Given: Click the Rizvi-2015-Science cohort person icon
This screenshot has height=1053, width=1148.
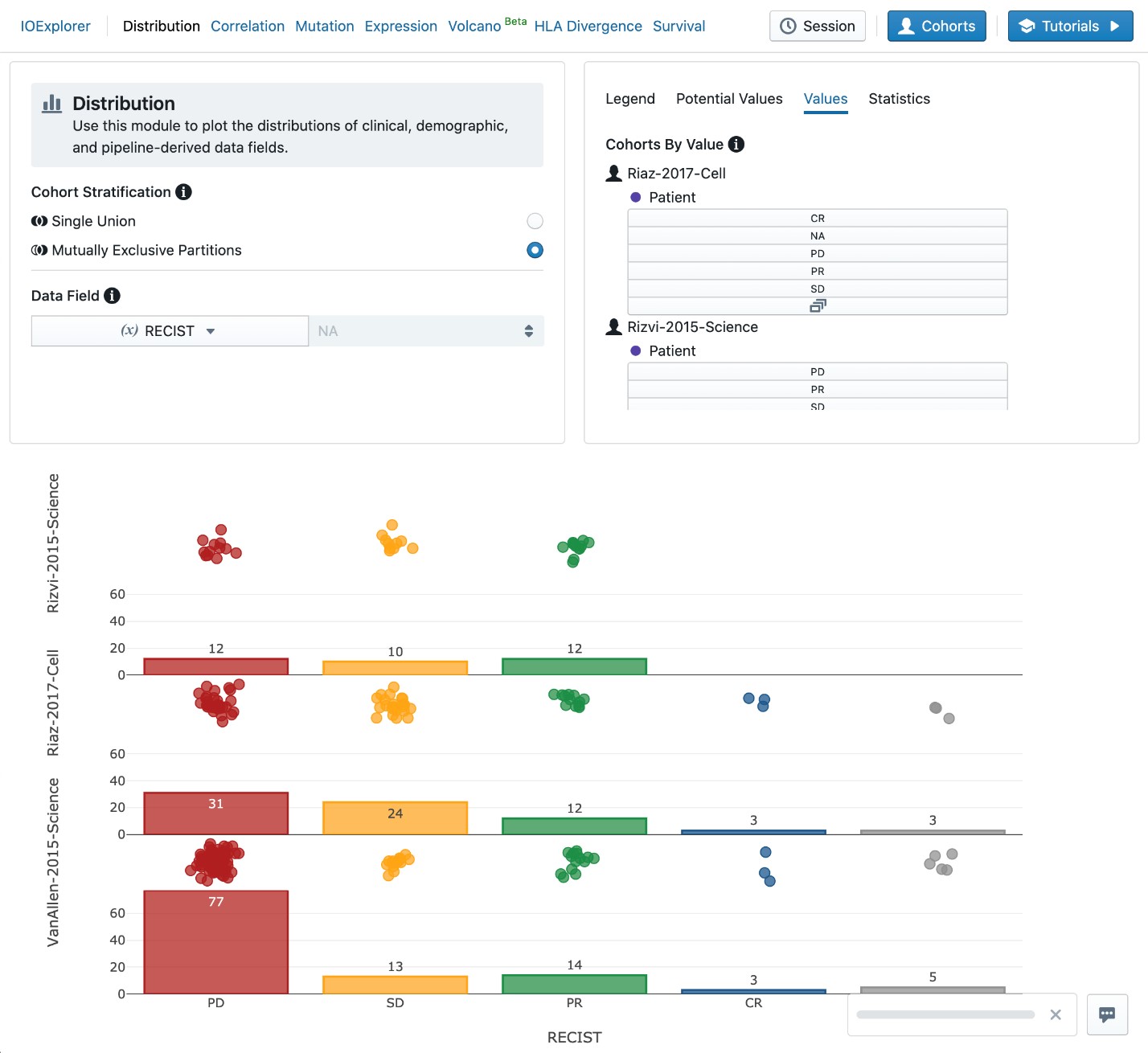Looking at the screenshot, I should click(614, 327).
